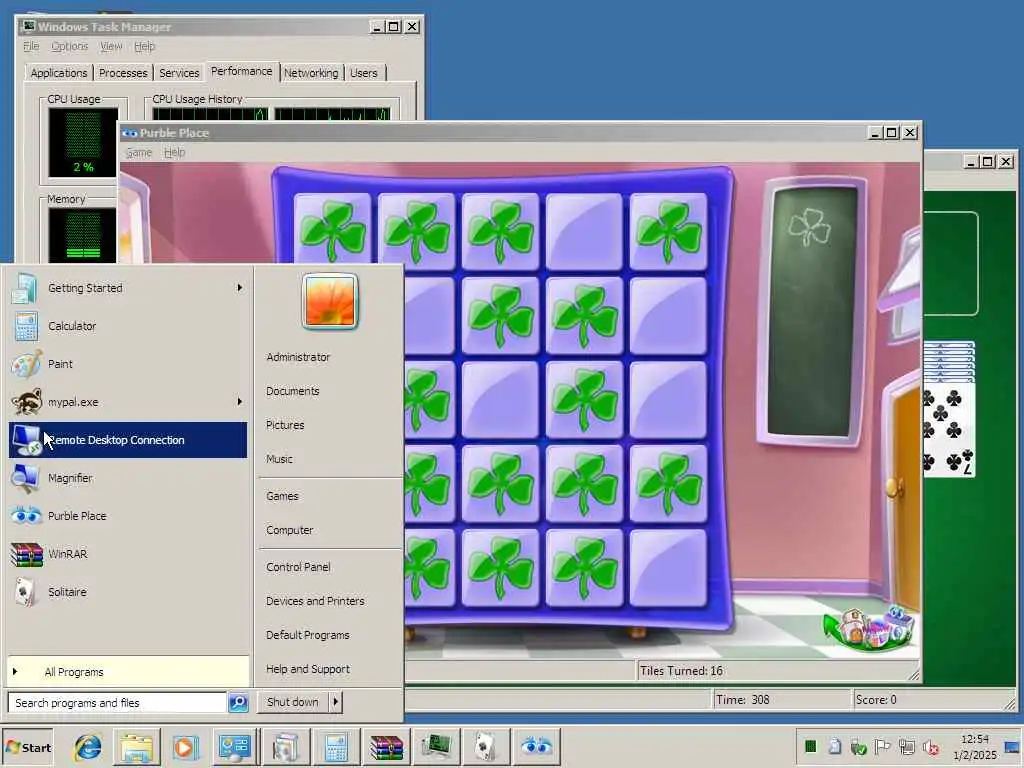Click the network tray icon
Image resolution: width=1024 pixels, height=768 pixels.
[906, 746]
